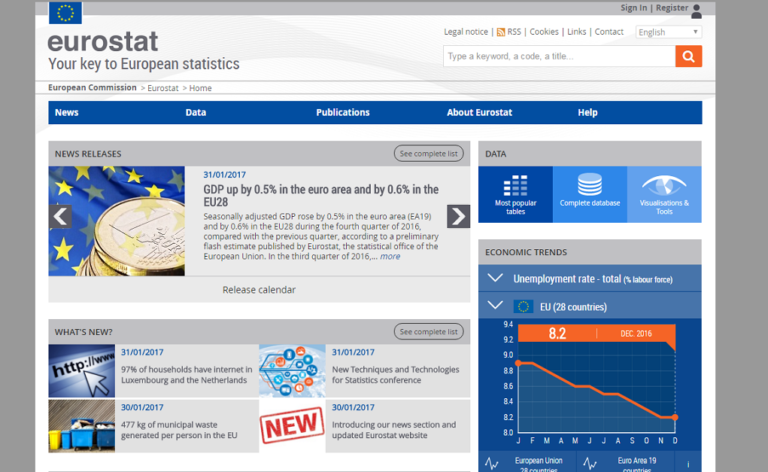768x472 pixels.
Task: Collapse the EU (28 countries) chevron
Action: point(495,306)
